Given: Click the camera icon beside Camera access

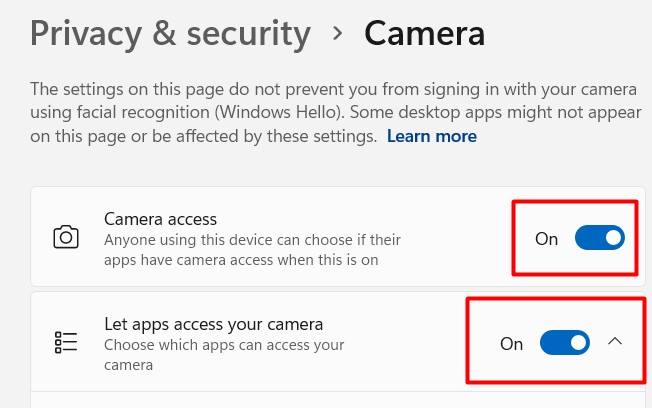Looking at the screenshot, I should click(x=66, y=237).
